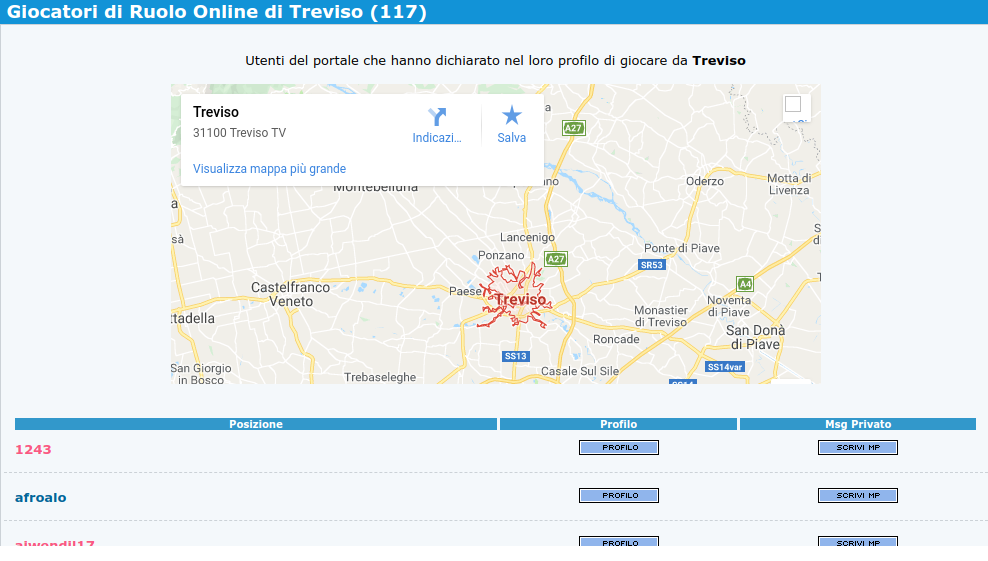
Task: Open username link 1243
Action: pos(33,449)
